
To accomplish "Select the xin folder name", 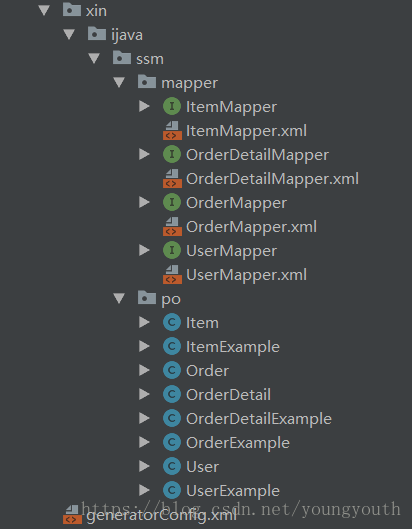I will (97, 11).
